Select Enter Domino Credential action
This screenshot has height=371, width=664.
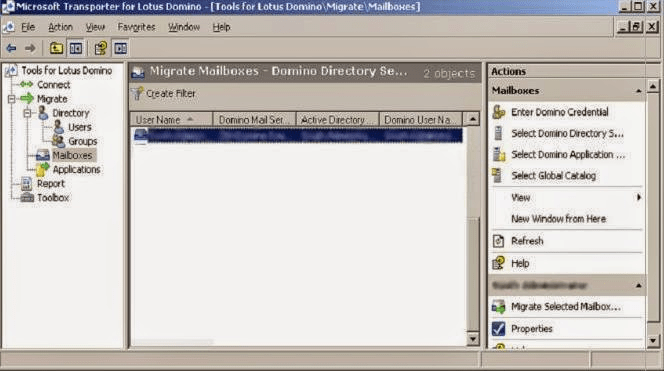(x=559, y=112)
